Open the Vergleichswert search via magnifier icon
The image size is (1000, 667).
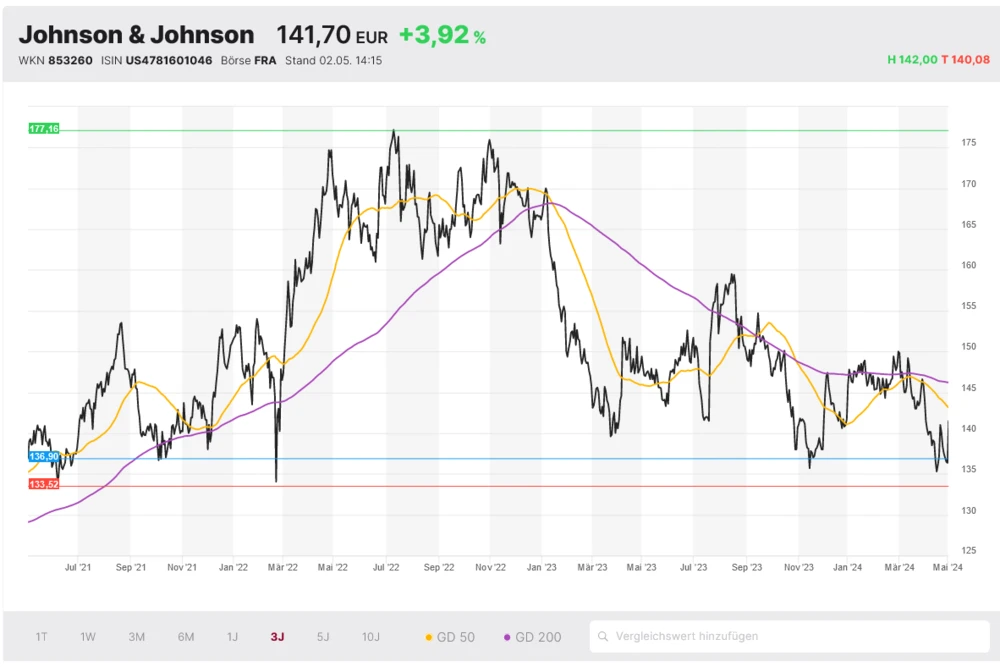click(603, 636)
